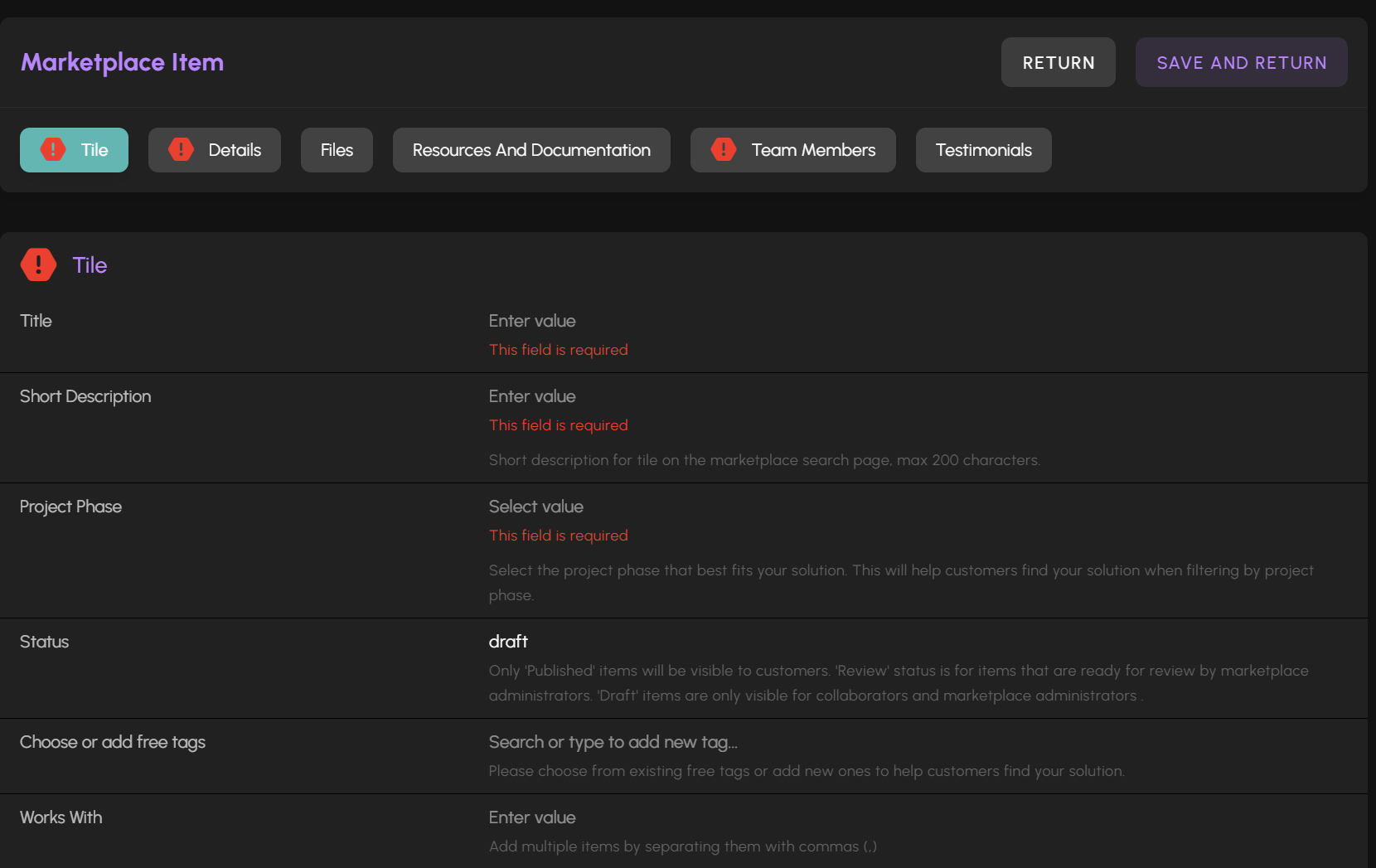Click the 'max 200 characters' help text
Image resolution: width=1376 pixels, height=868 pixels.
(x=764, y=460)
